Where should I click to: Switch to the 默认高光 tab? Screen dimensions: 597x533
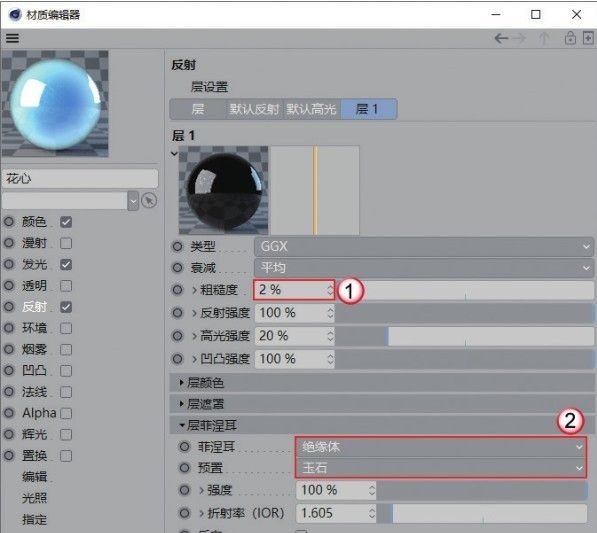pos(311,109)
